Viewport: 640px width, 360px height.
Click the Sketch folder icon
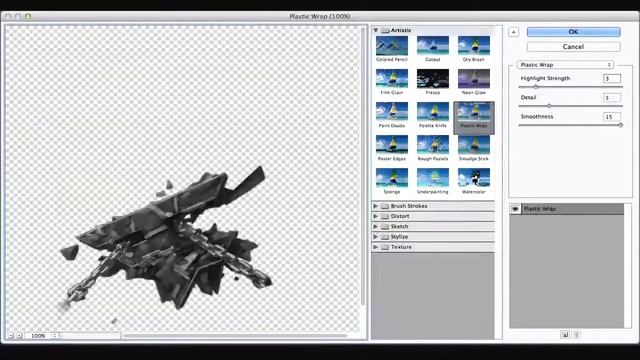(384, 227)
